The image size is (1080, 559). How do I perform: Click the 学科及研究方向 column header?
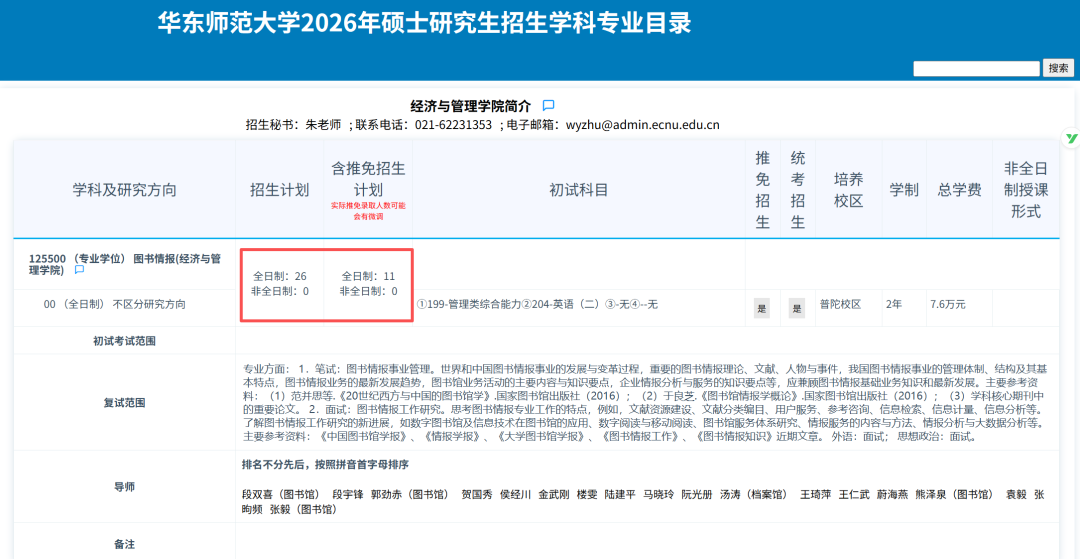click(125, 190)
